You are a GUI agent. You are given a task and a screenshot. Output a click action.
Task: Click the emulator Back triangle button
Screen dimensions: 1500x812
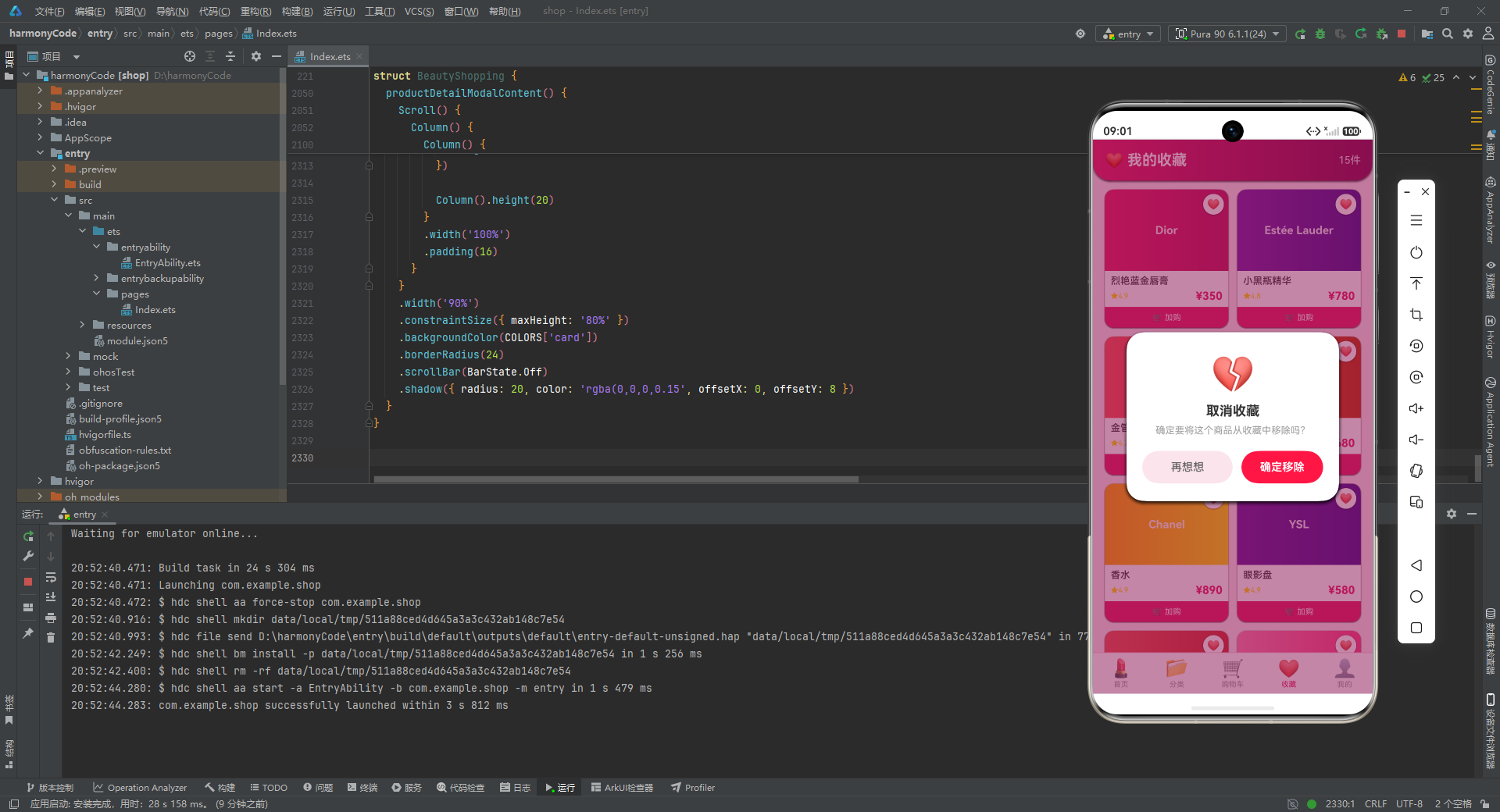[1416, 565]
